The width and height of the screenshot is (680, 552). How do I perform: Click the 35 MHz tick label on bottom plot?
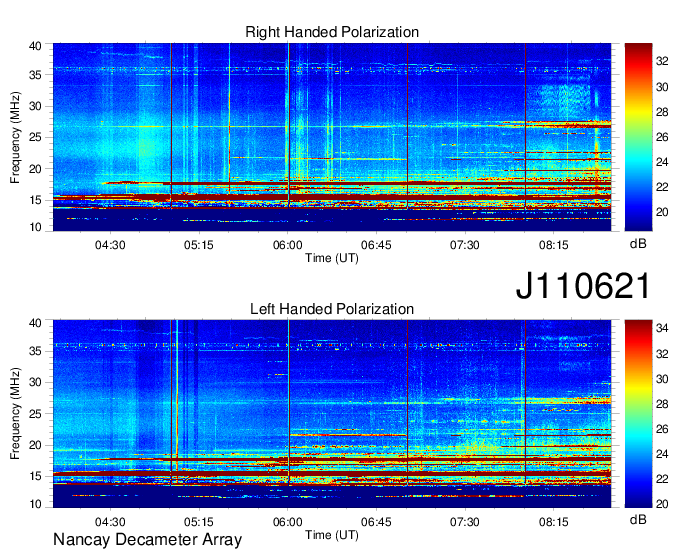click(x=35, y=351)
